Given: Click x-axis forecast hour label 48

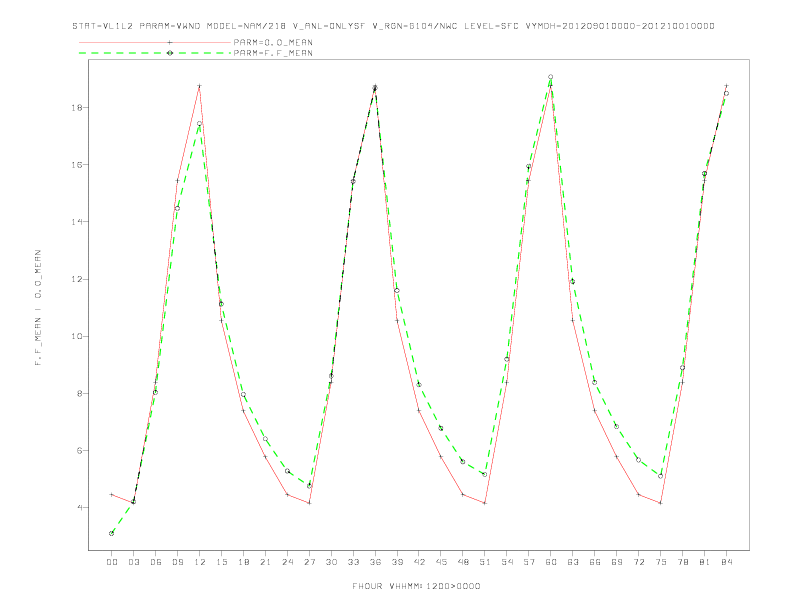Looking at the screenshot, I should [463, 562].
